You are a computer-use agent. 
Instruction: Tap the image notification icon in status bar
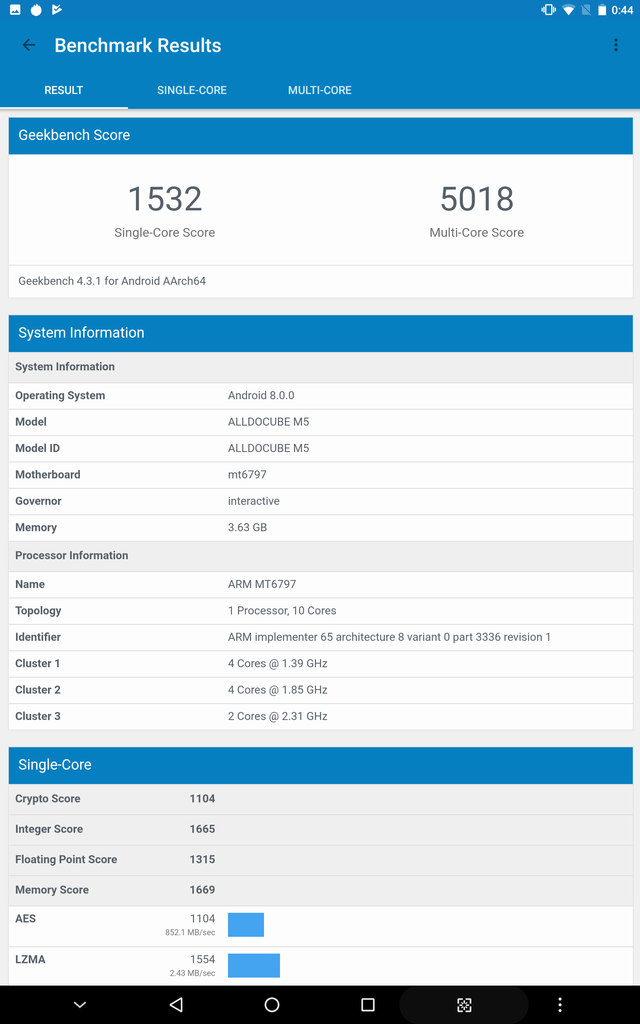click(15, 10)
